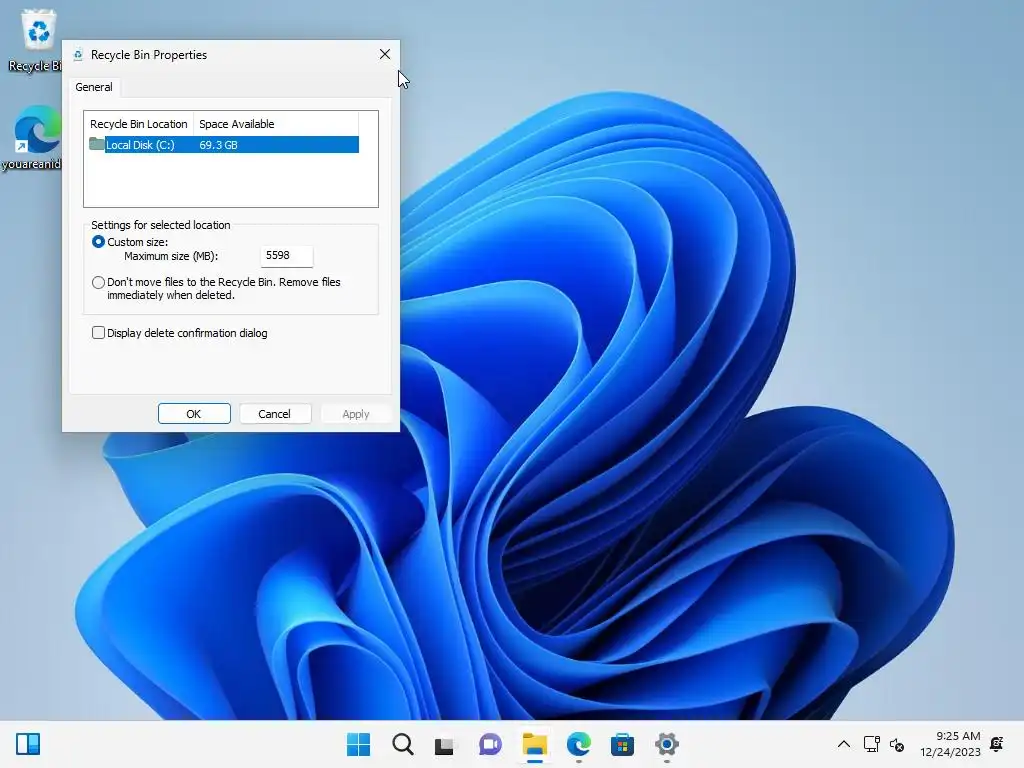Click the Cancel button
This screenshot has height=768, width=1024.
(x=275, y=413)
